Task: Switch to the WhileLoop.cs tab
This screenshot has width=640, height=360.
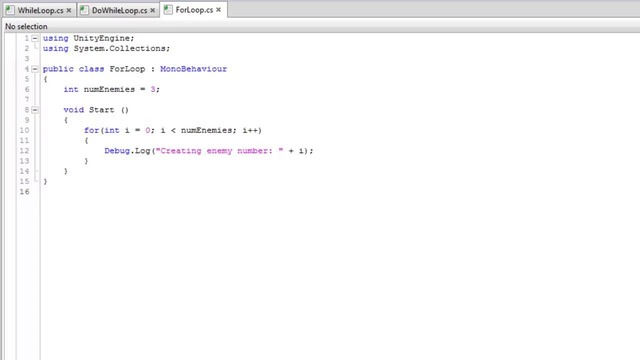Action: (x=39, y=10)
